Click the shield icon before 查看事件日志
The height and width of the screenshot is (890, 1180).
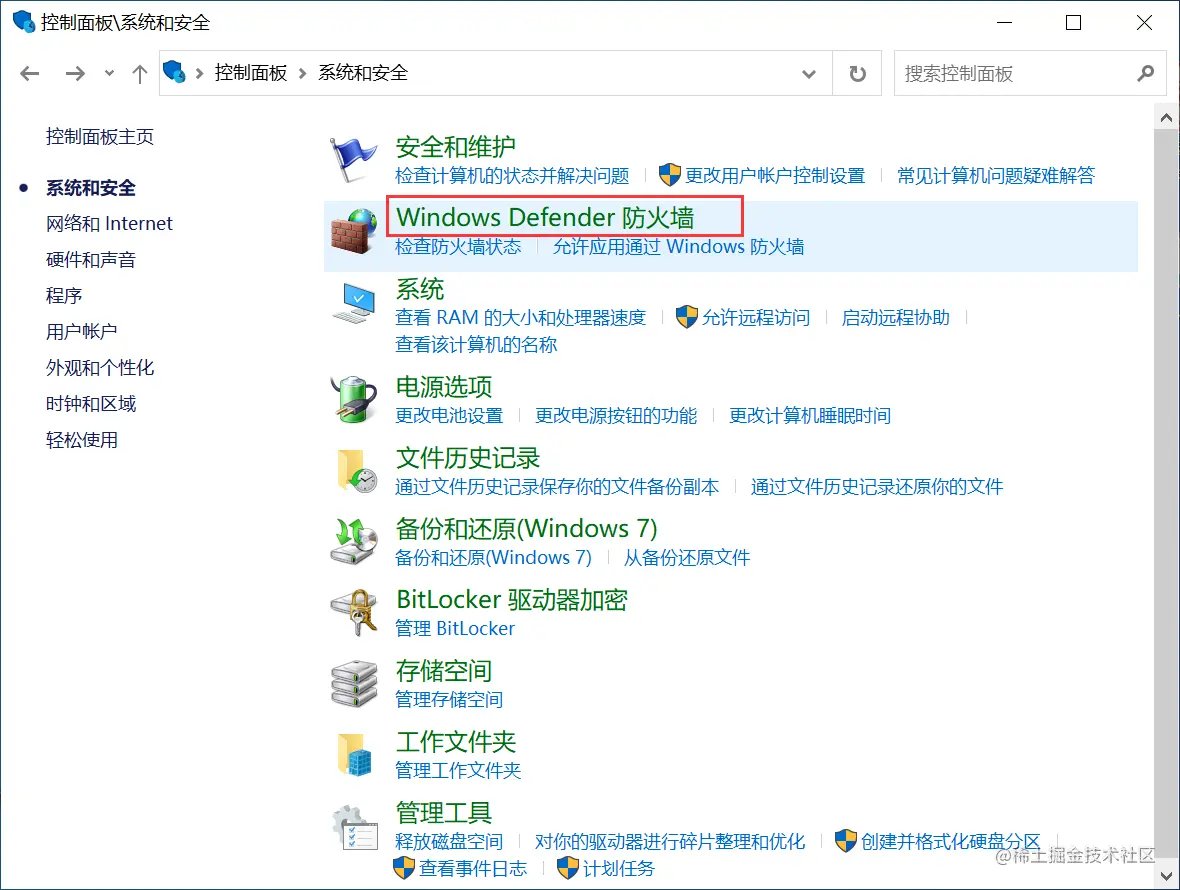404,867
